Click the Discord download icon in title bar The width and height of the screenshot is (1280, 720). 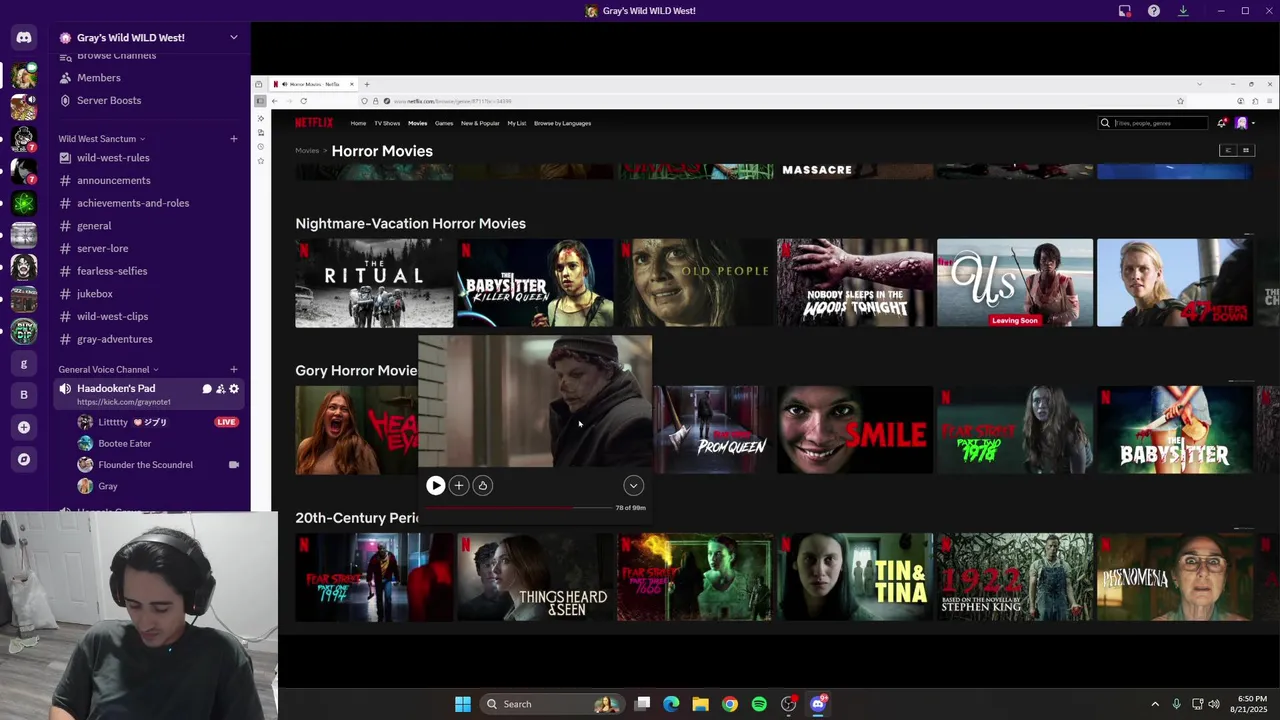(1183, 11)
